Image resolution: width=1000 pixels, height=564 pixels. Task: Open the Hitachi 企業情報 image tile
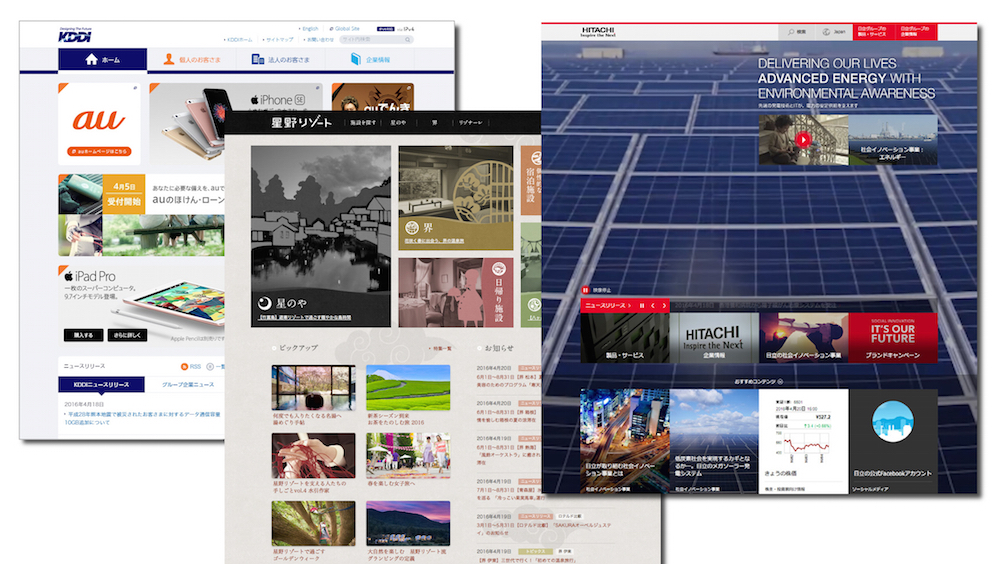point(714,338)
